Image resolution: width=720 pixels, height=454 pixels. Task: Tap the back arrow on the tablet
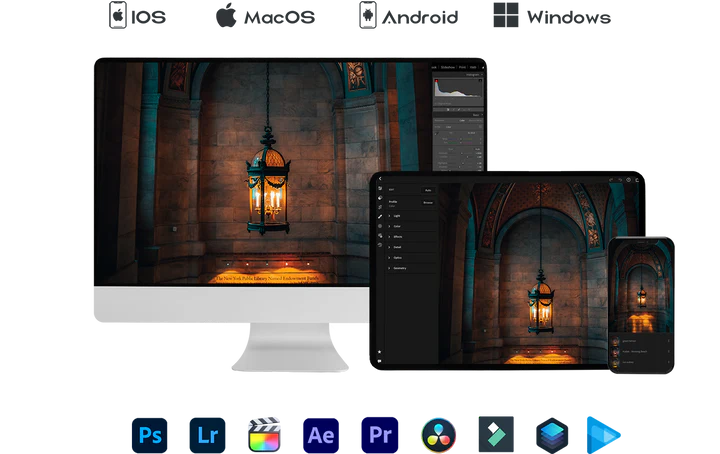(x=380, y=179)
